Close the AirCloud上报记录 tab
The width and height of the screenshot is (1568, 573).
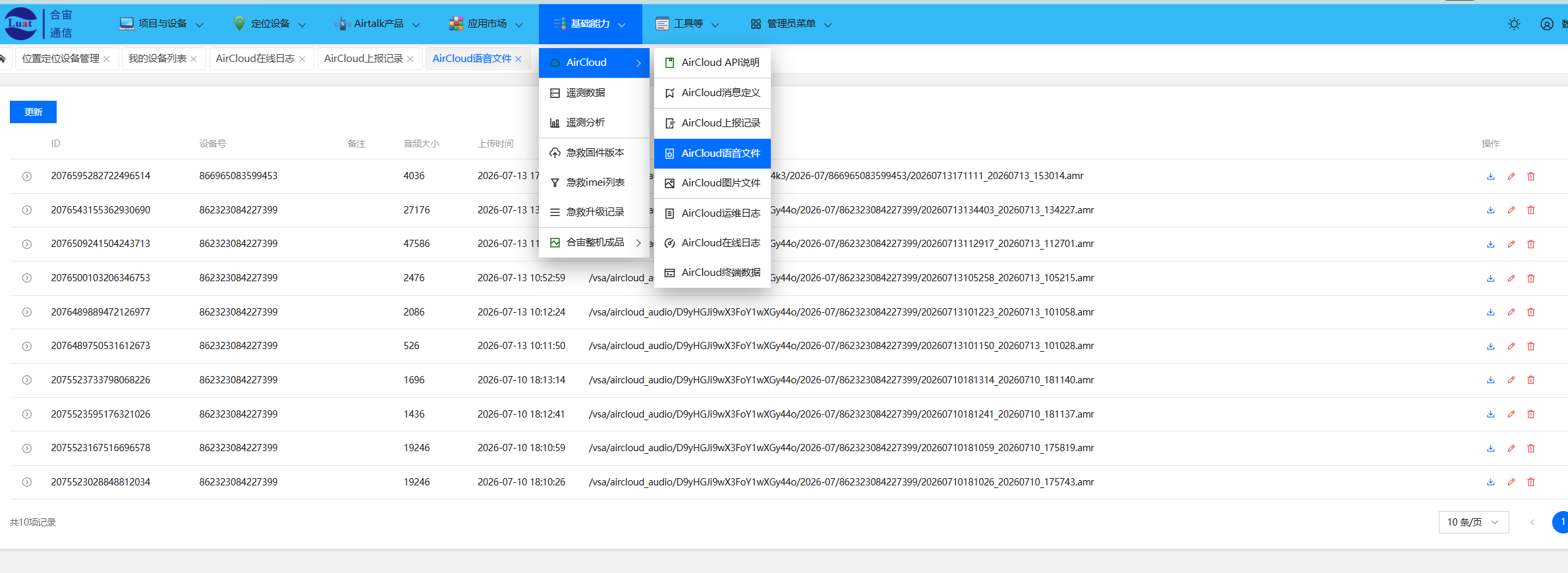410,59
